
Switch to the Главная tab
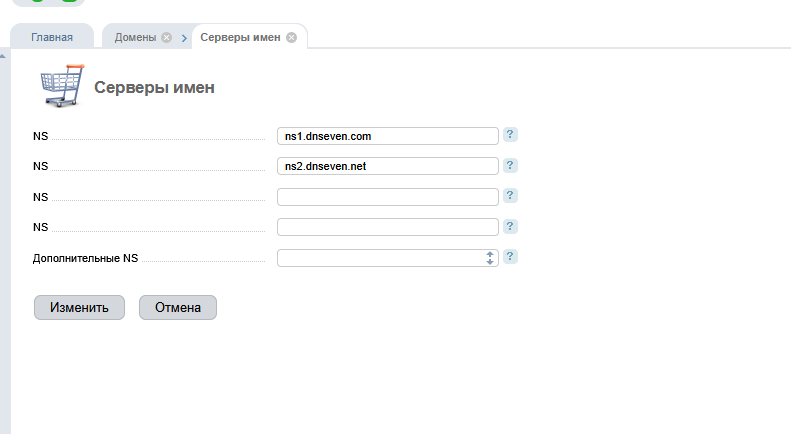coord(52,38)
